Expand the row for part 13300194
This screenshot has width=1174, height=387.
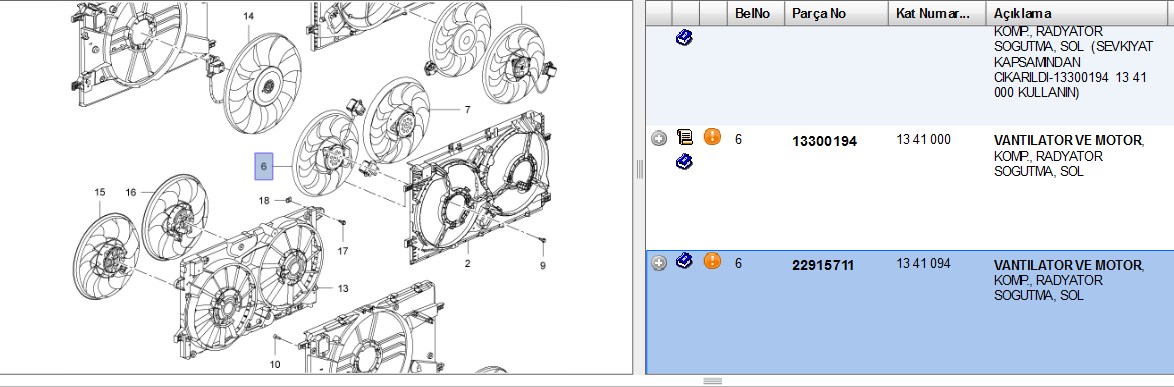pos(658,138)
